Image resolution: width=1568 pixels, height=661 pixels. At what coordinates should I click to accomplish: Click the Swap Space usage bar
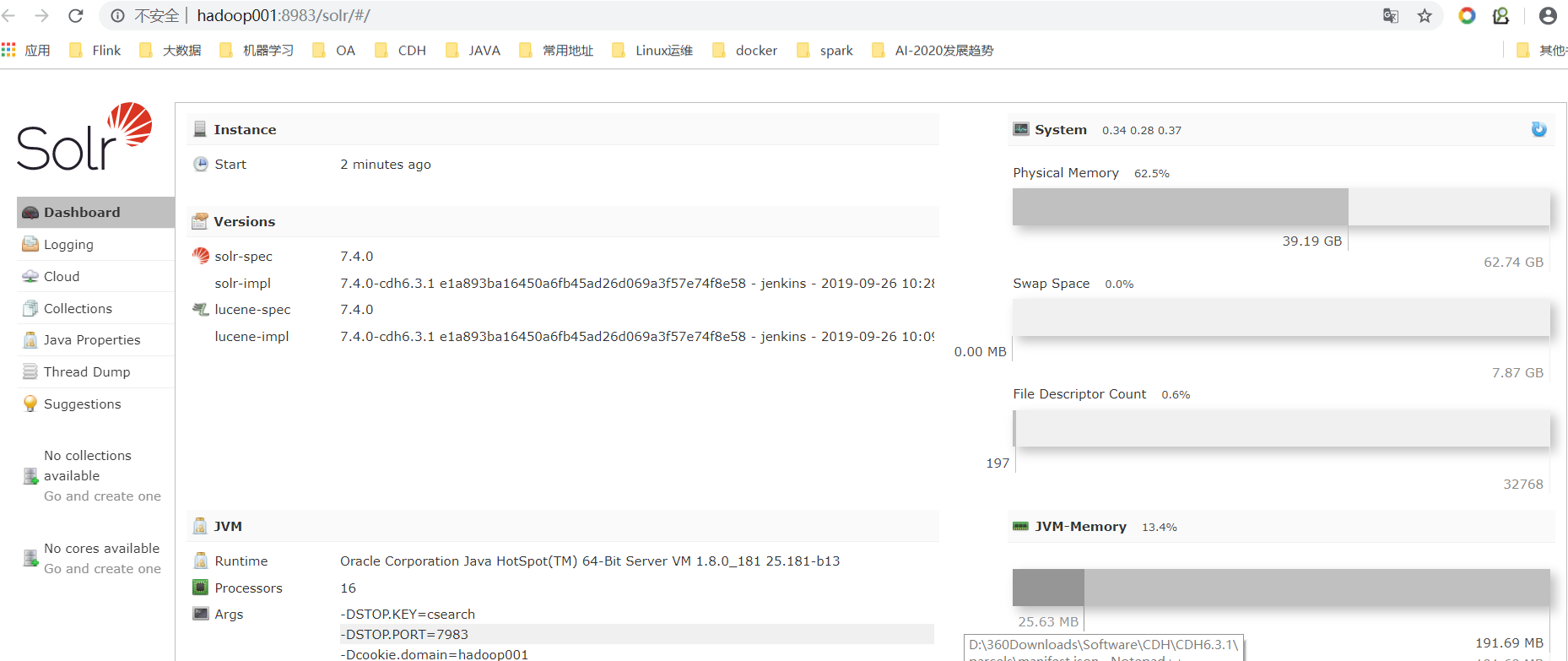1281,317
